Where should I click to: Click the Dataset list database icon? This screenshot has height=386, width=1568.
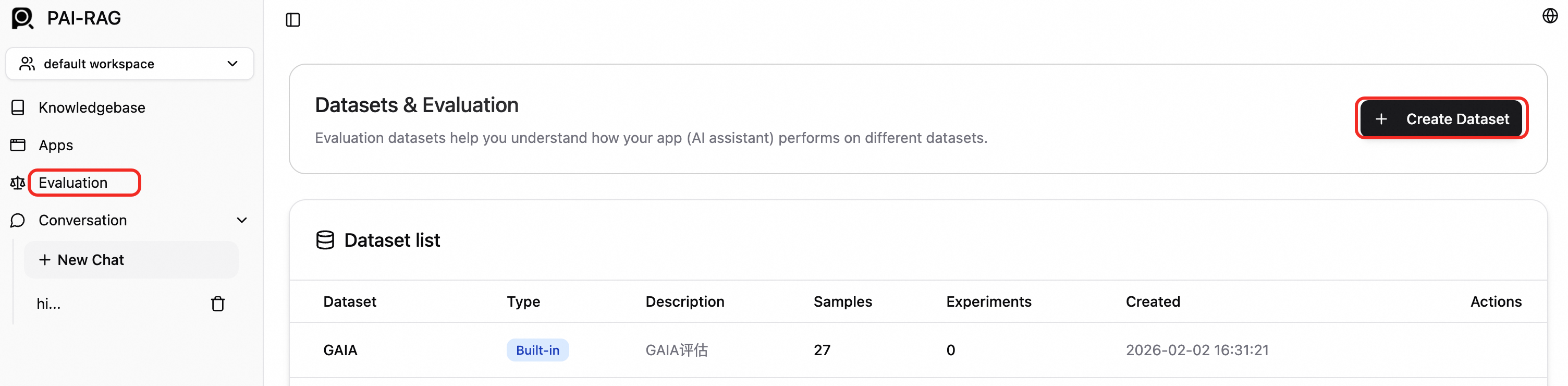click(325, 240)
